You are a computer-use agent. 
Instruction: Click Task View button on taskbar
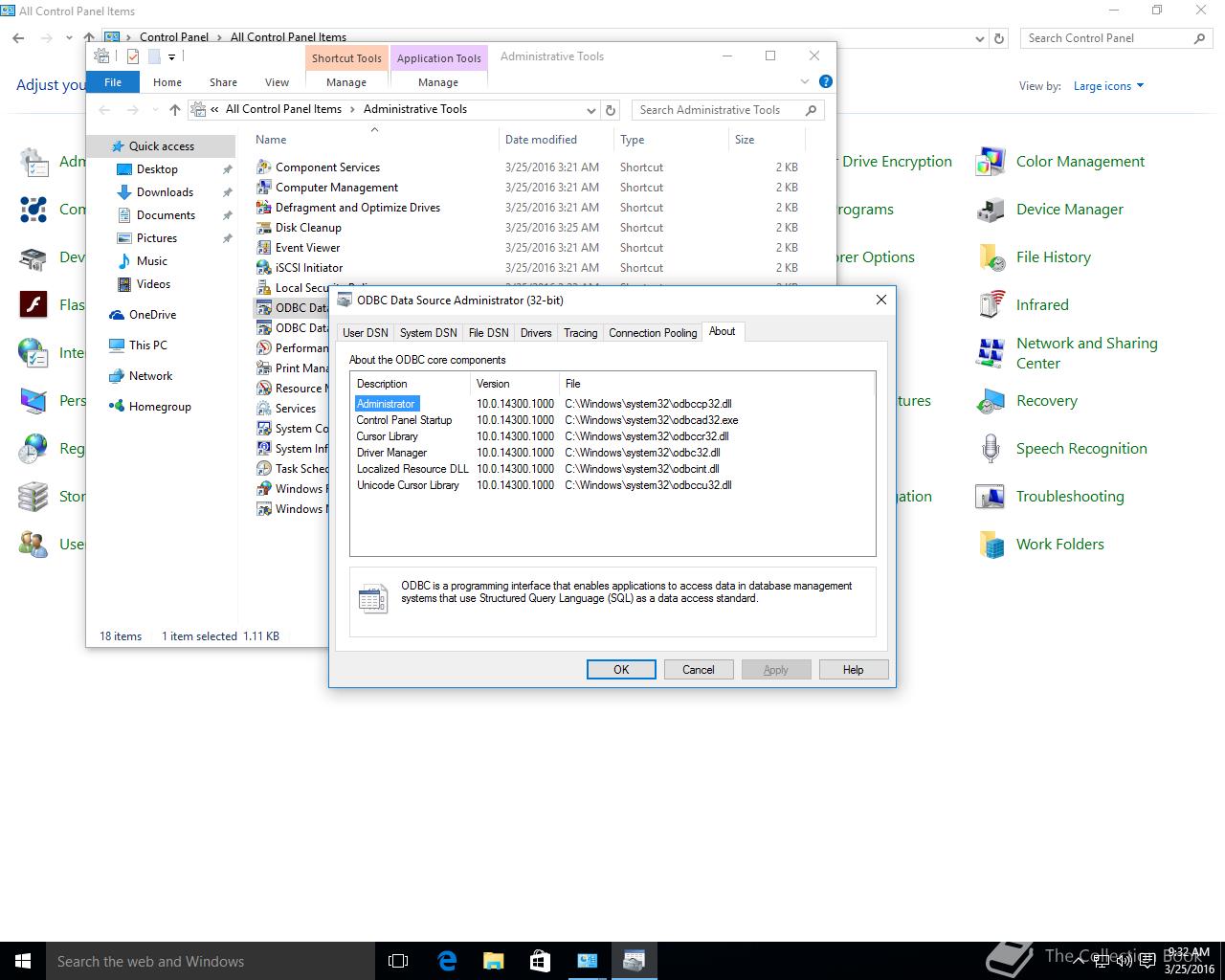click(398, 961)
